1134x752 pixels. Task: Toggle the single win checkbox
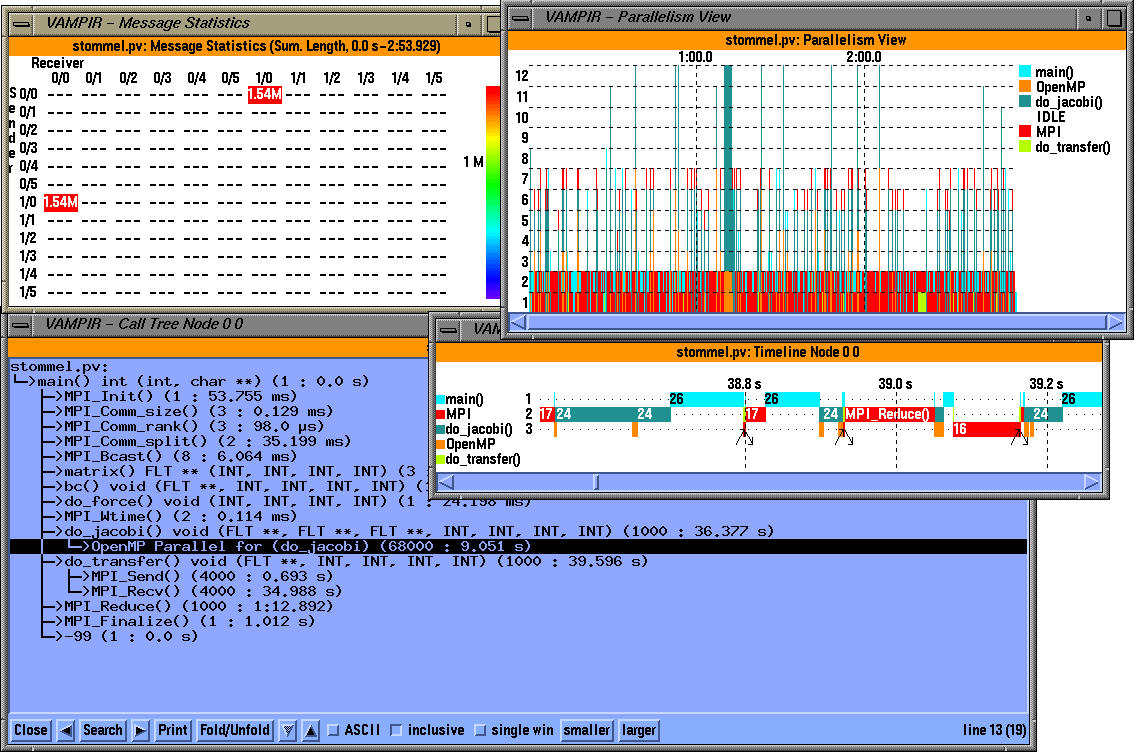coord(480,730)
